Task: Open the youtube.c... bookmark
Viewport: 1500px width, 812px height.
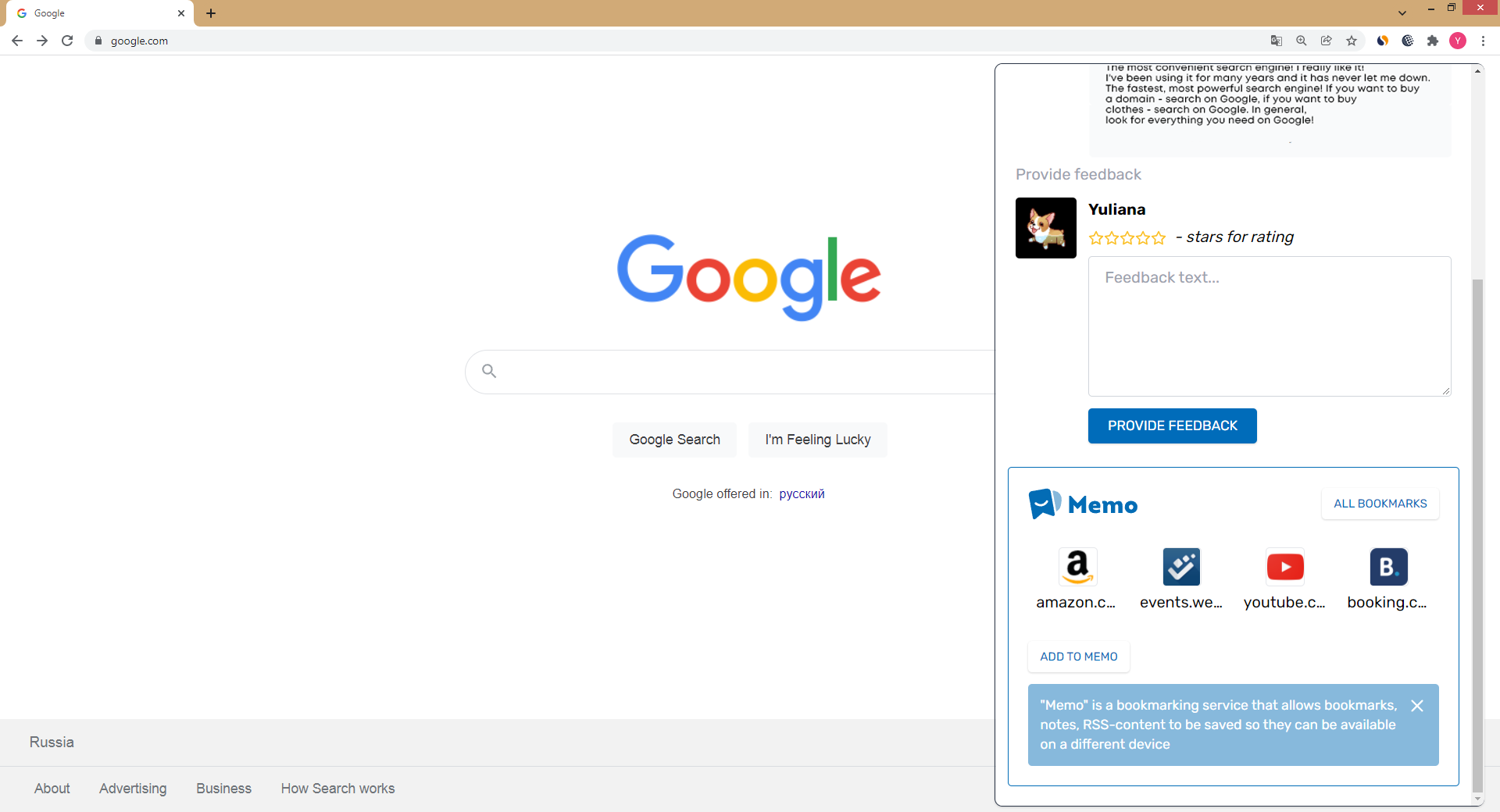Action: click(1285, 579)
